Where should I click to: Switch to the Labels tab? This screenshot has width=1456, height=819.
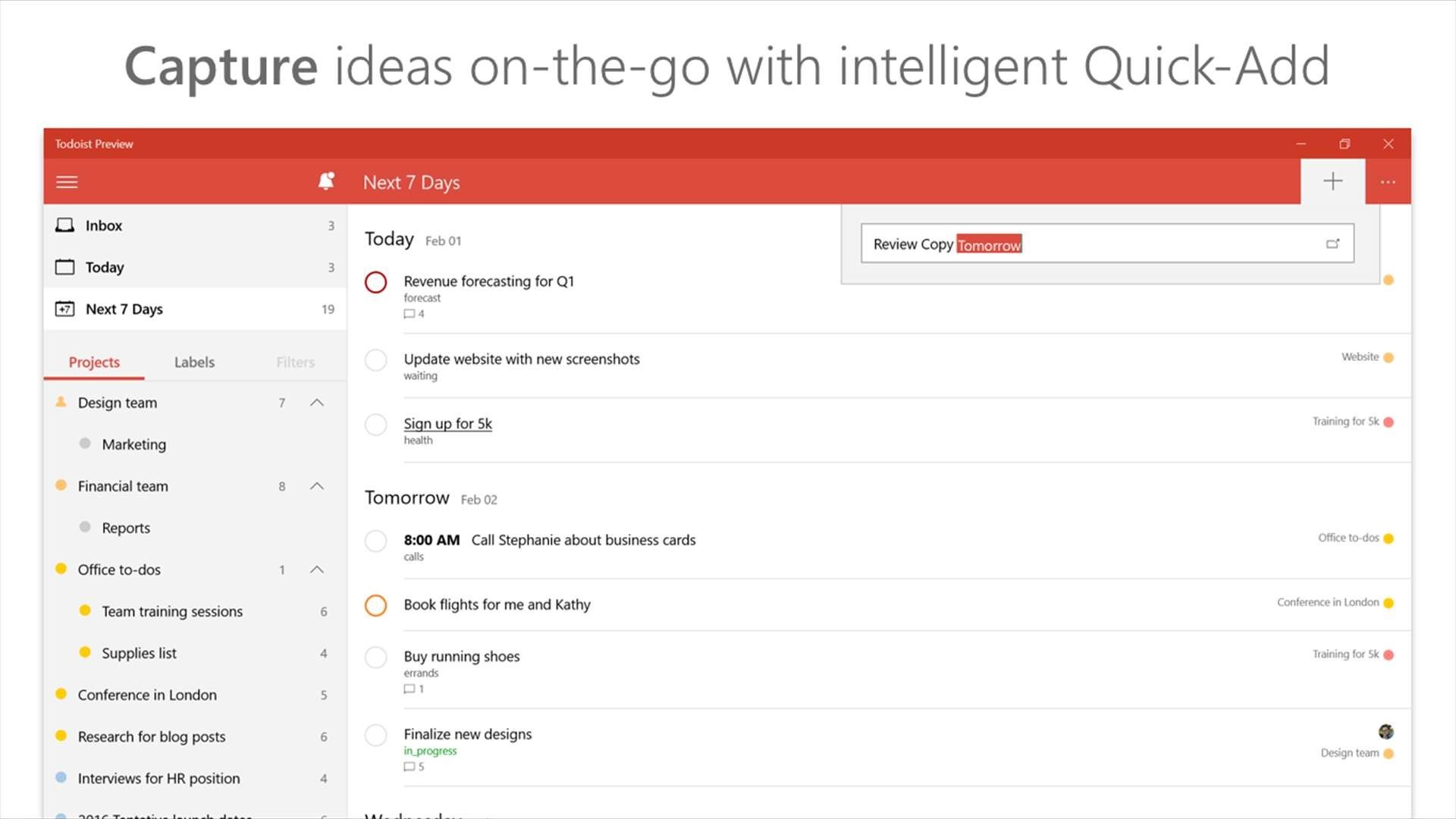point(194,362)
